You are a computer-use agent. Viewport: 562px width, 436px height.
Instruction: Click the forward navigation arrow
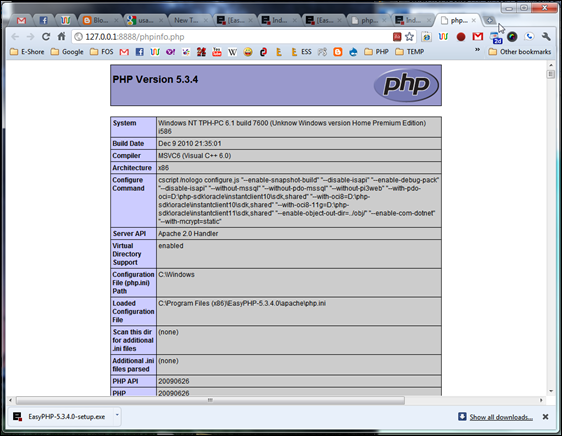30,37
